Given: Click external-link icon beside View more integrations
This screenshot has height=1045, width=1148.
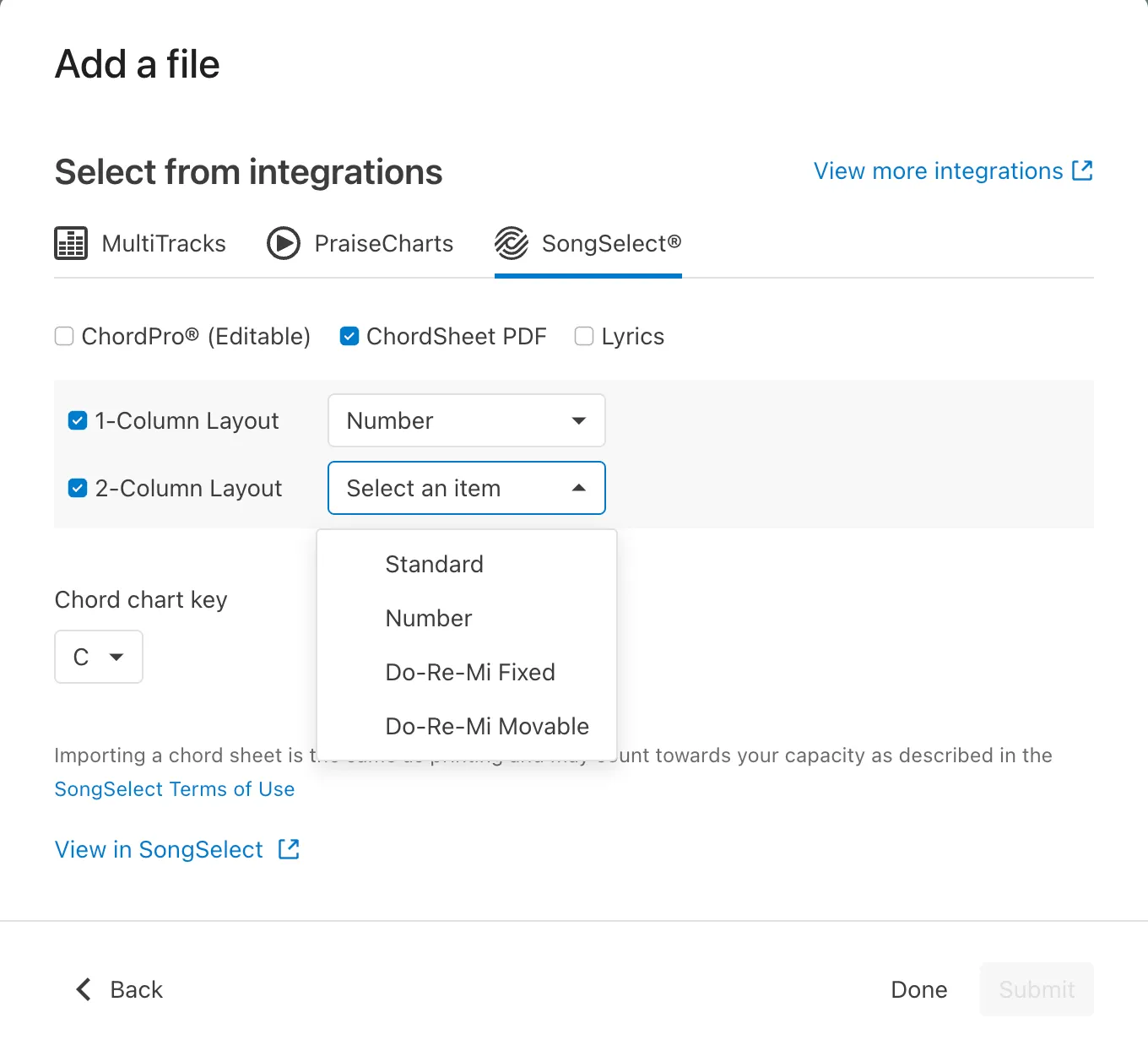Looking at the screenshot, I should click(1082, 171).
